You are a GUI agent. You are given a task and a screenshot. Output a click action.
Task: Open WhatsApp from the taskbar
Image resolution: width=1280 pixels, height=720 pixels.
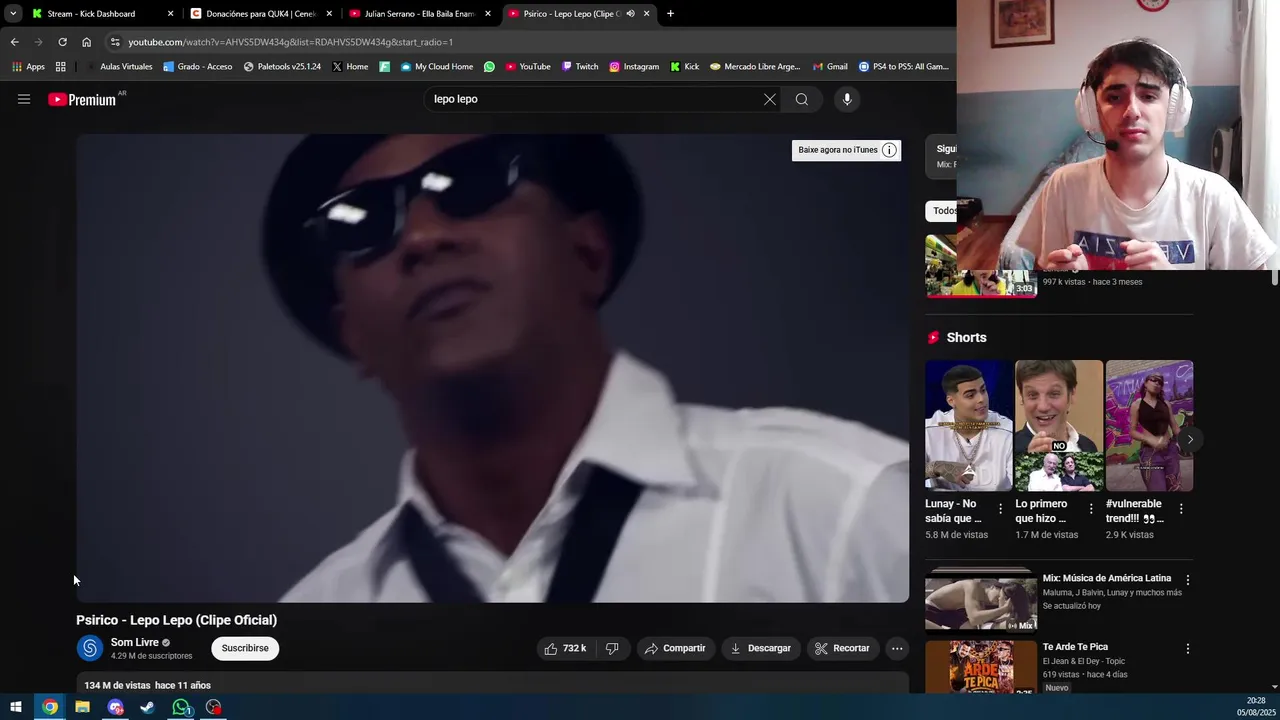tap(181, 707)
